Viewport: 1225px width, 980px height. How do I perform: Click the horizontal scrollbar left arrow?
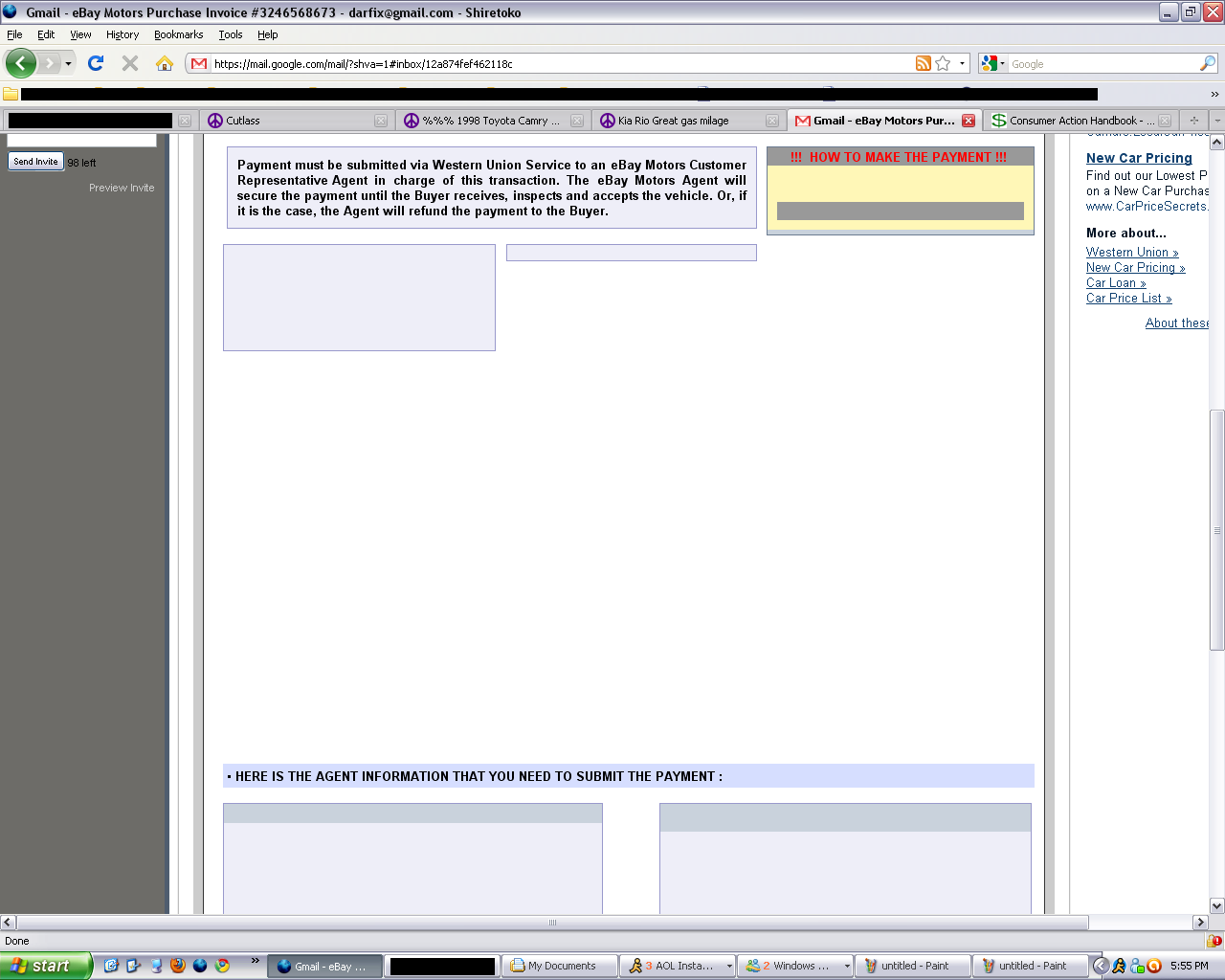point(8,923)
